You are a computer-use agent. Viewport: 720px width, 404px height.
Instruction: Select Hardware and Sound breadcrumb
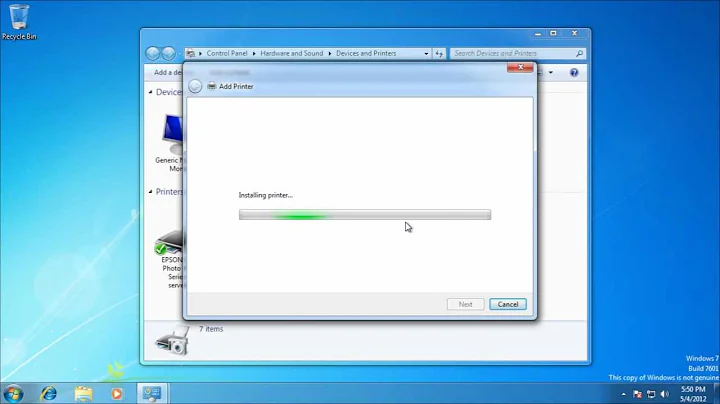[x=292, y=53]
